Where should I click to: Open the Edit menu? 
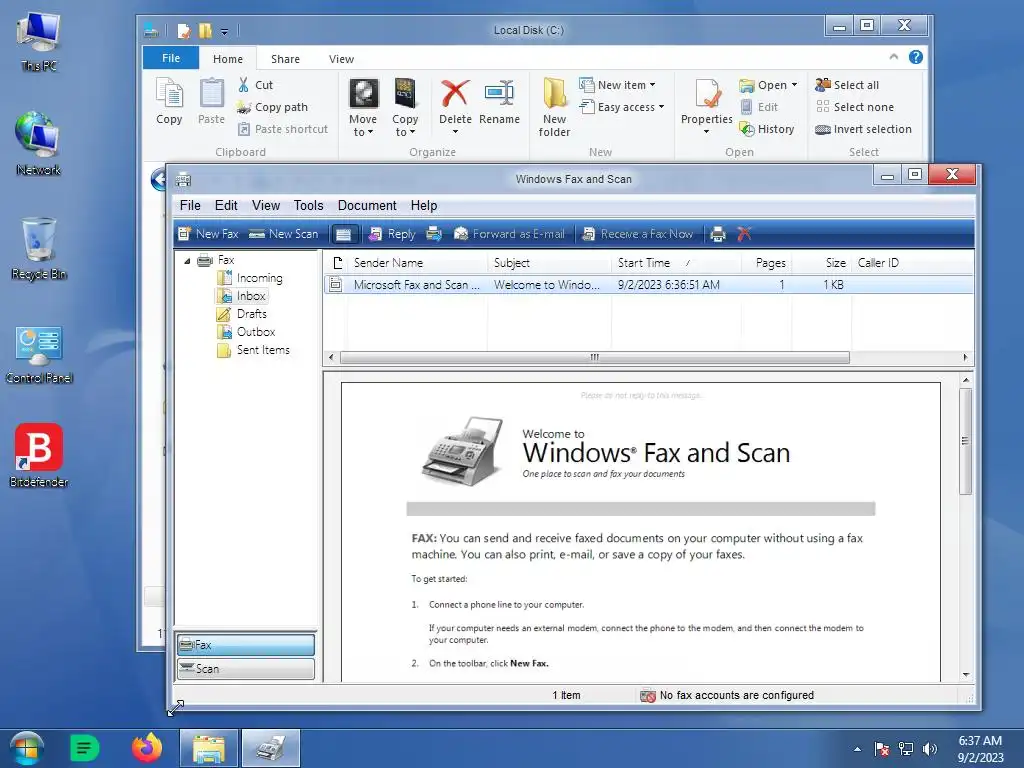(226, 205)
